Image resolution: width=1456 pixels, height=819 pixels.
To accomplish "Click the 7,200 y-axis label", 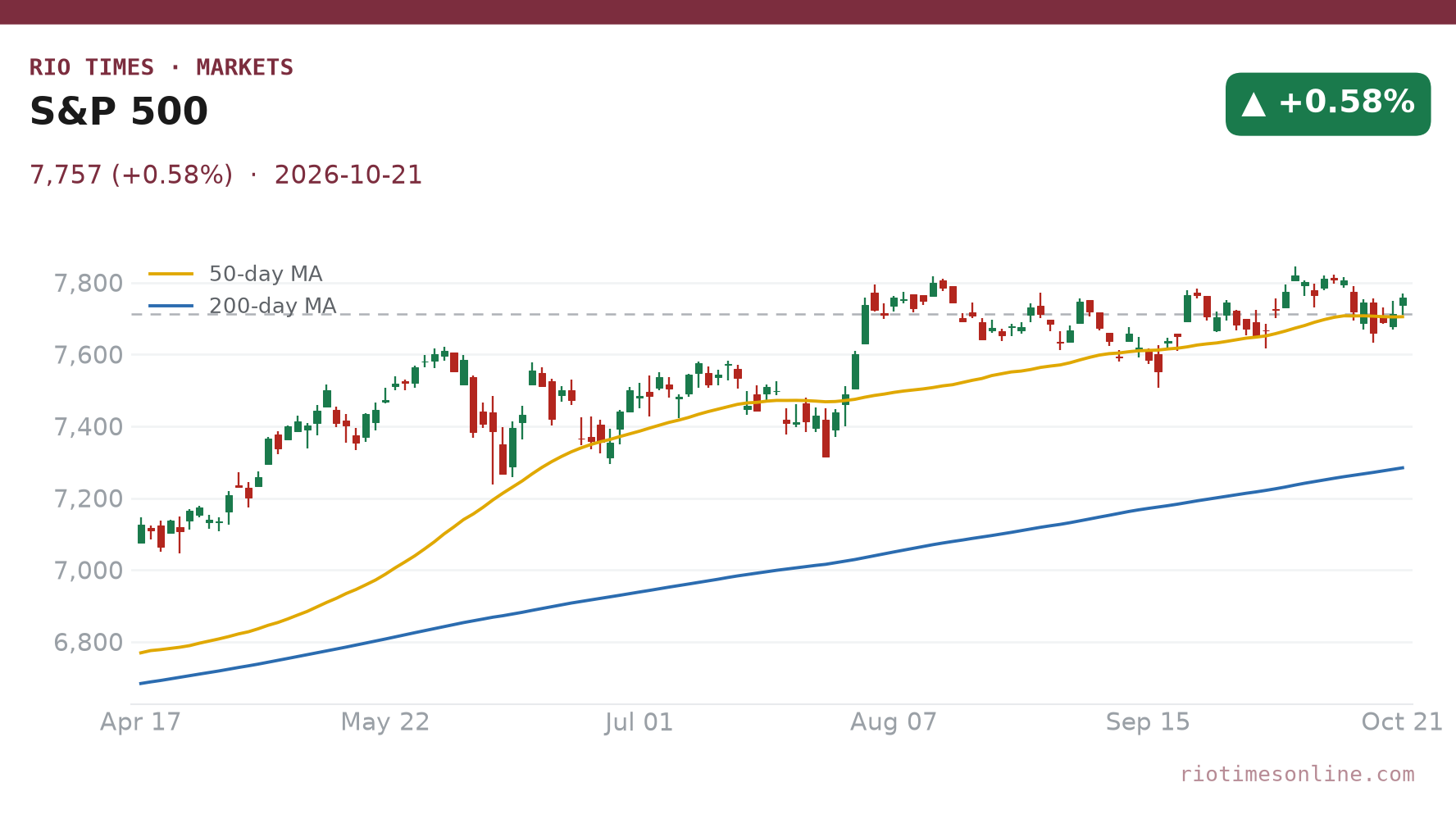I will click(88, 498).
